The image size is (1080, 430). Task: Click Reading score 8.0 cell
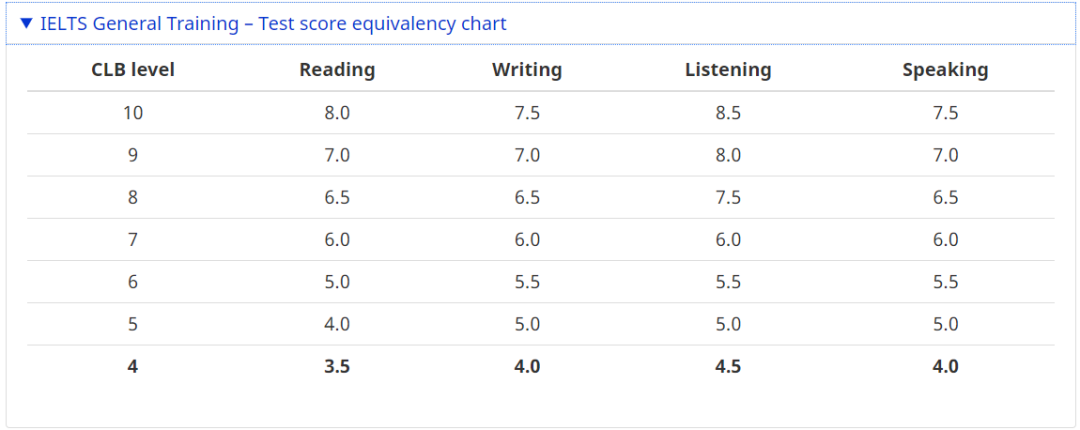[x=338, y=113]
